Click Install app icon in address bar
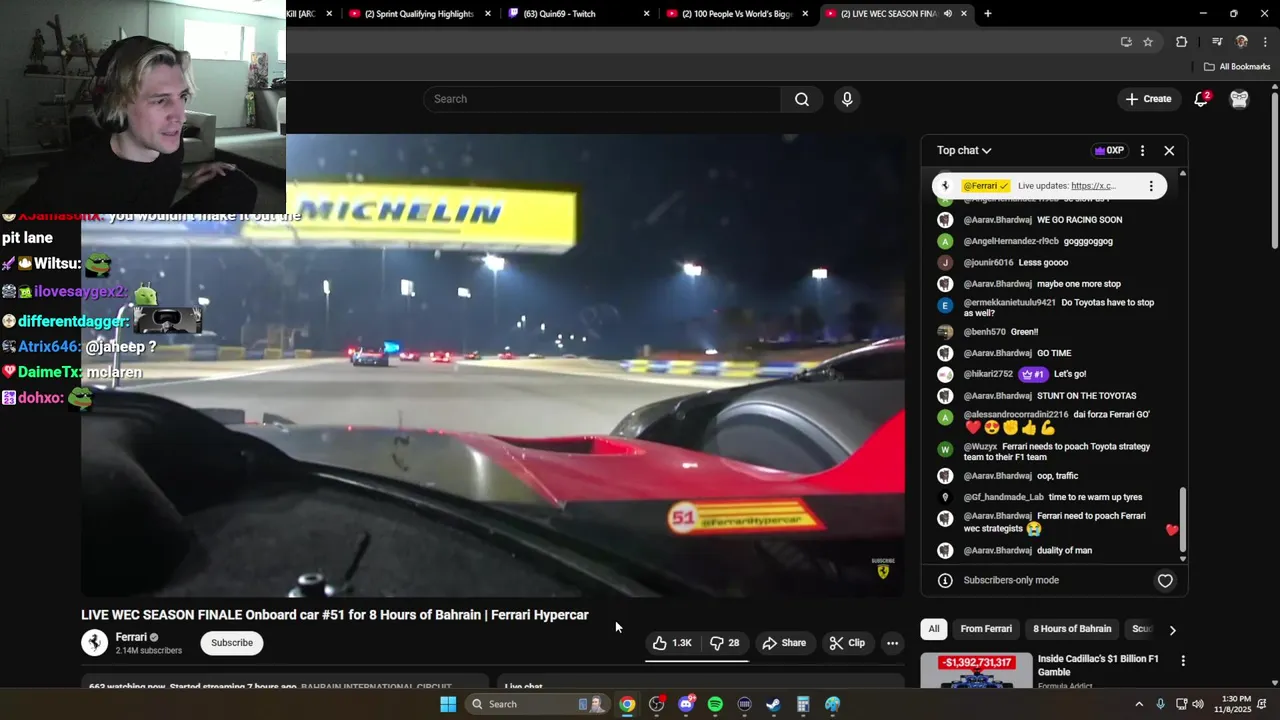This screenshot has height=720, width=1280. pyautogui.click(x=1126, y=42)
